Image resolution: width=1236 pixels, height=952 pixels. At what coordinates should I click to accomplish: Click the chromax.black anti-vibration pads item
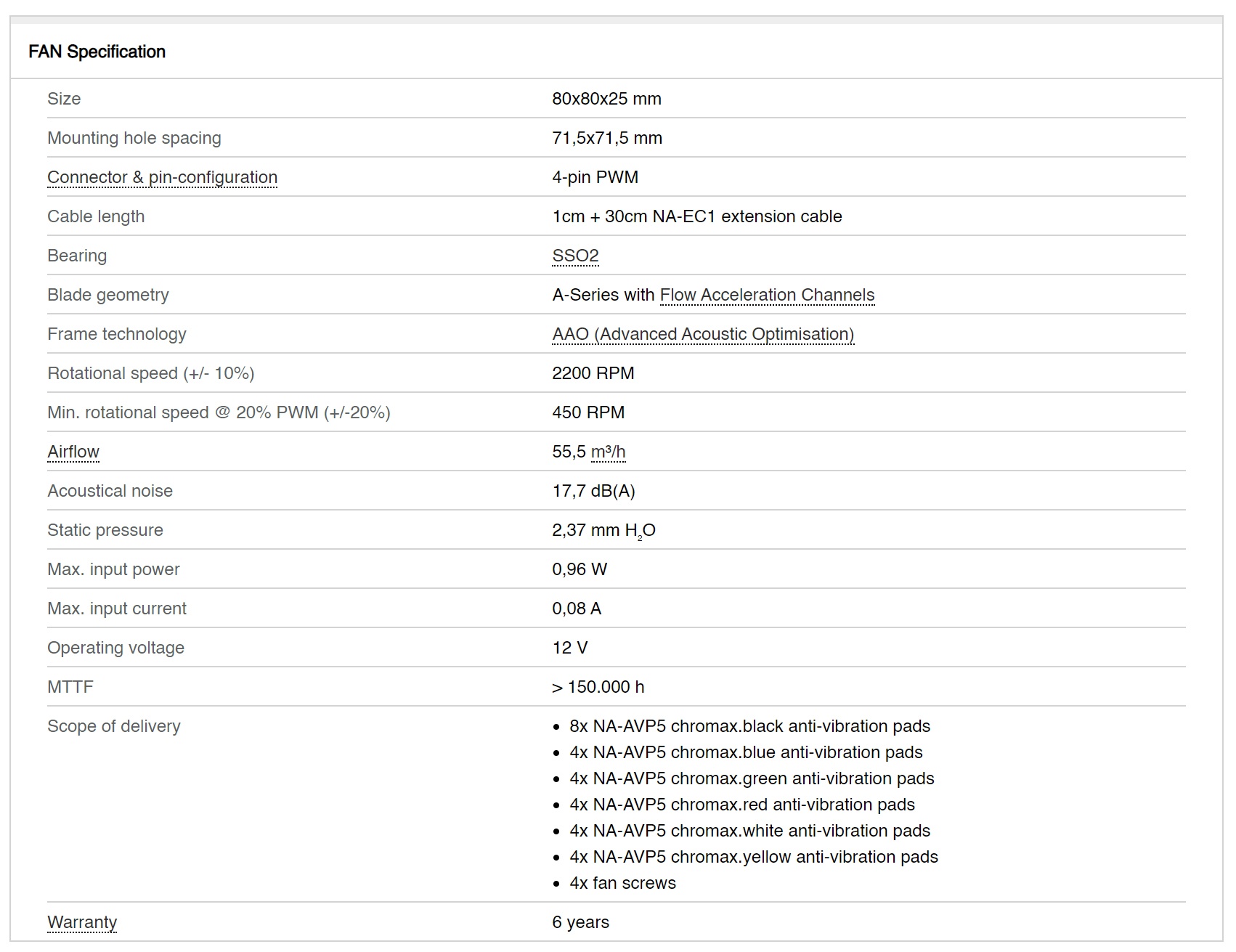pyautogui.click(x=749, y=726)
